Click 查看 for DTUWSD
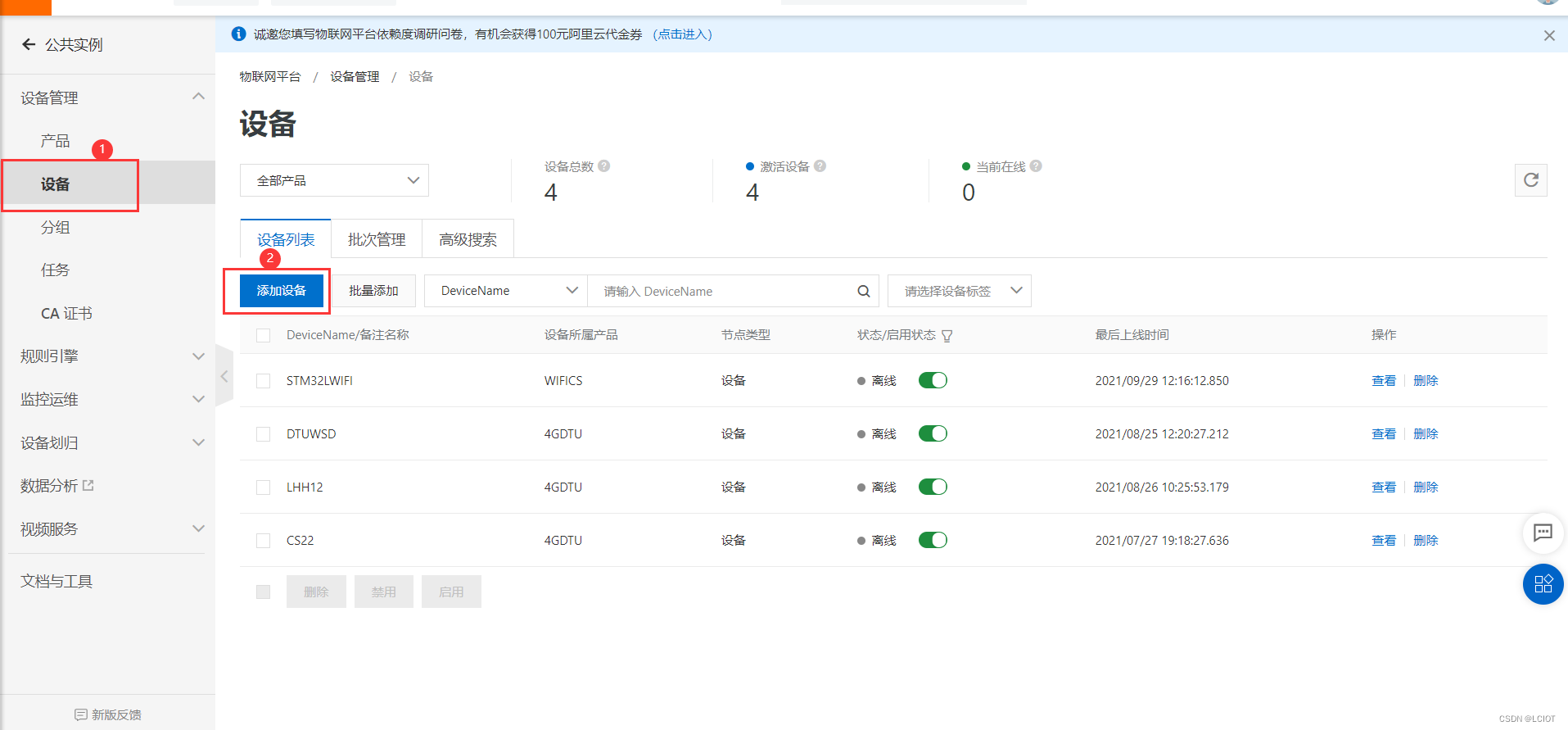The image size is (1568, 730). click(x=1384, y=433)
